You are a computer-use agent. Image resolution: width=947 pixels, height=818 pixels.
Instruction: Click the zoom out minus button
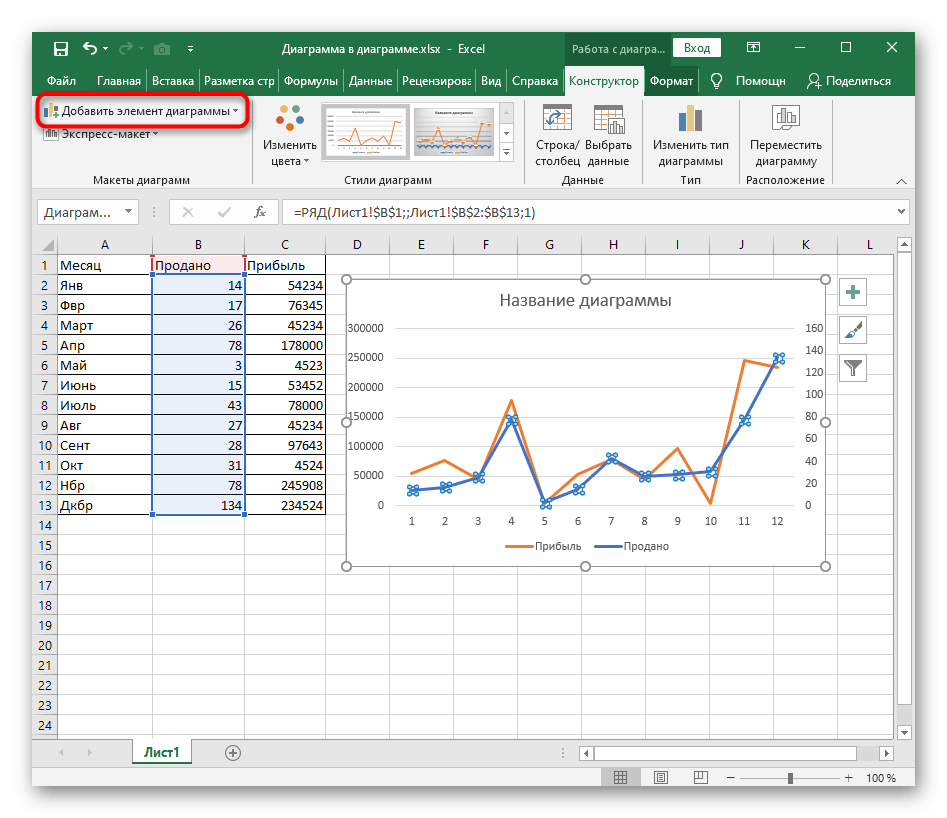731,778
